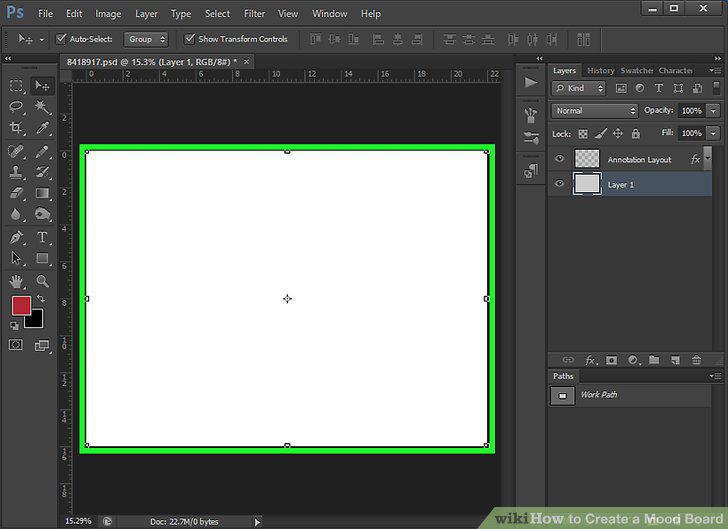
Task: Toggle lock transparent pixels
Action: pos(583,134)
